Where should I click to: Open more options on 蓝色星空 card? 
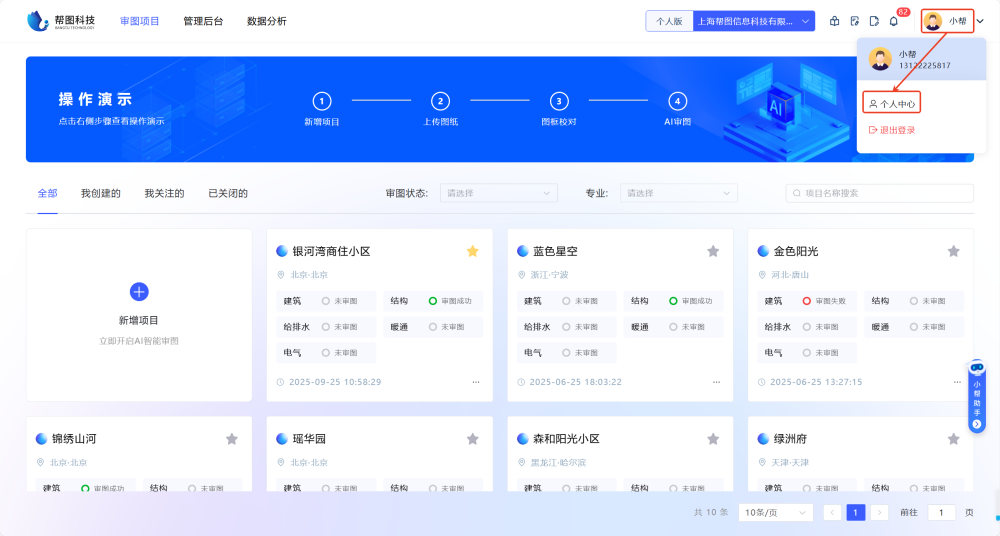point(716,382)
